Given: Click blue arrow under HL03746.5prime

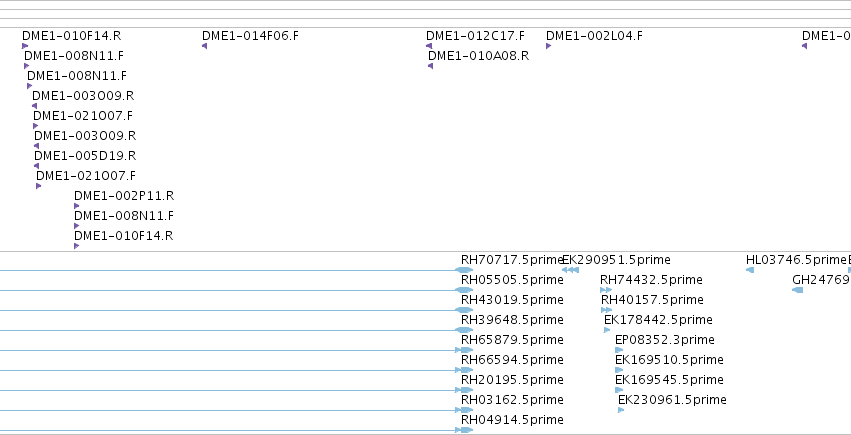Looking at the screenshot, I should 750,270.
